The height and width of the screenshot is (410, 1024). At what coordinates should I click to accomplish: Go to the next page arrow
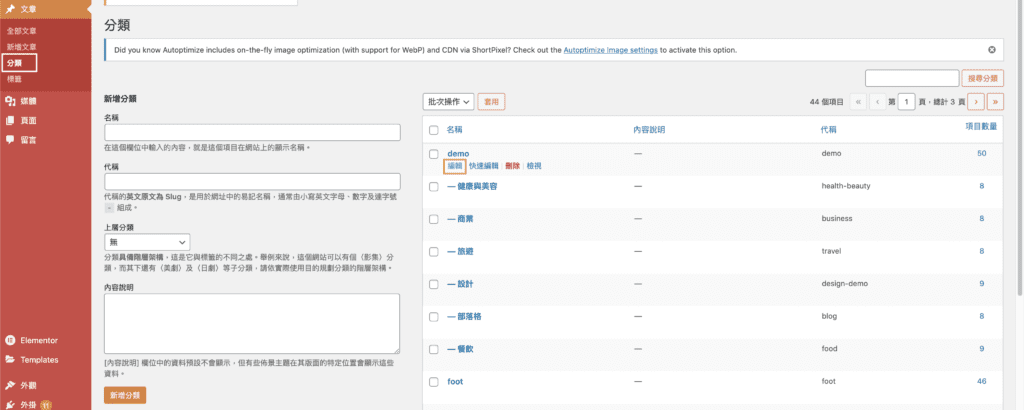click(x=976, y=102)
